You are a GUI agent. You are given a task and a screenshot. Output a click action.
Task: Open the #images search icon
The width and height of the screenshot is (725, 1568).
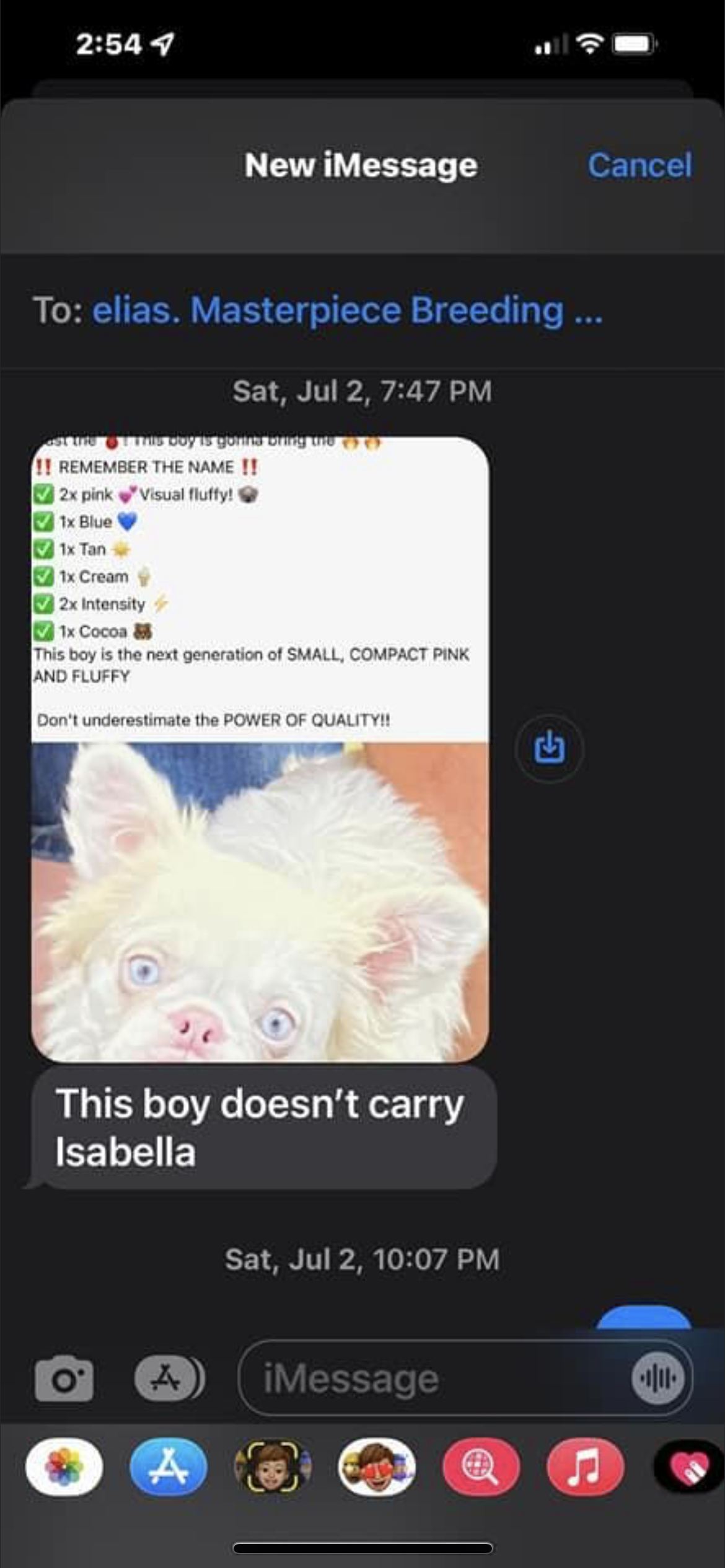481,1466
